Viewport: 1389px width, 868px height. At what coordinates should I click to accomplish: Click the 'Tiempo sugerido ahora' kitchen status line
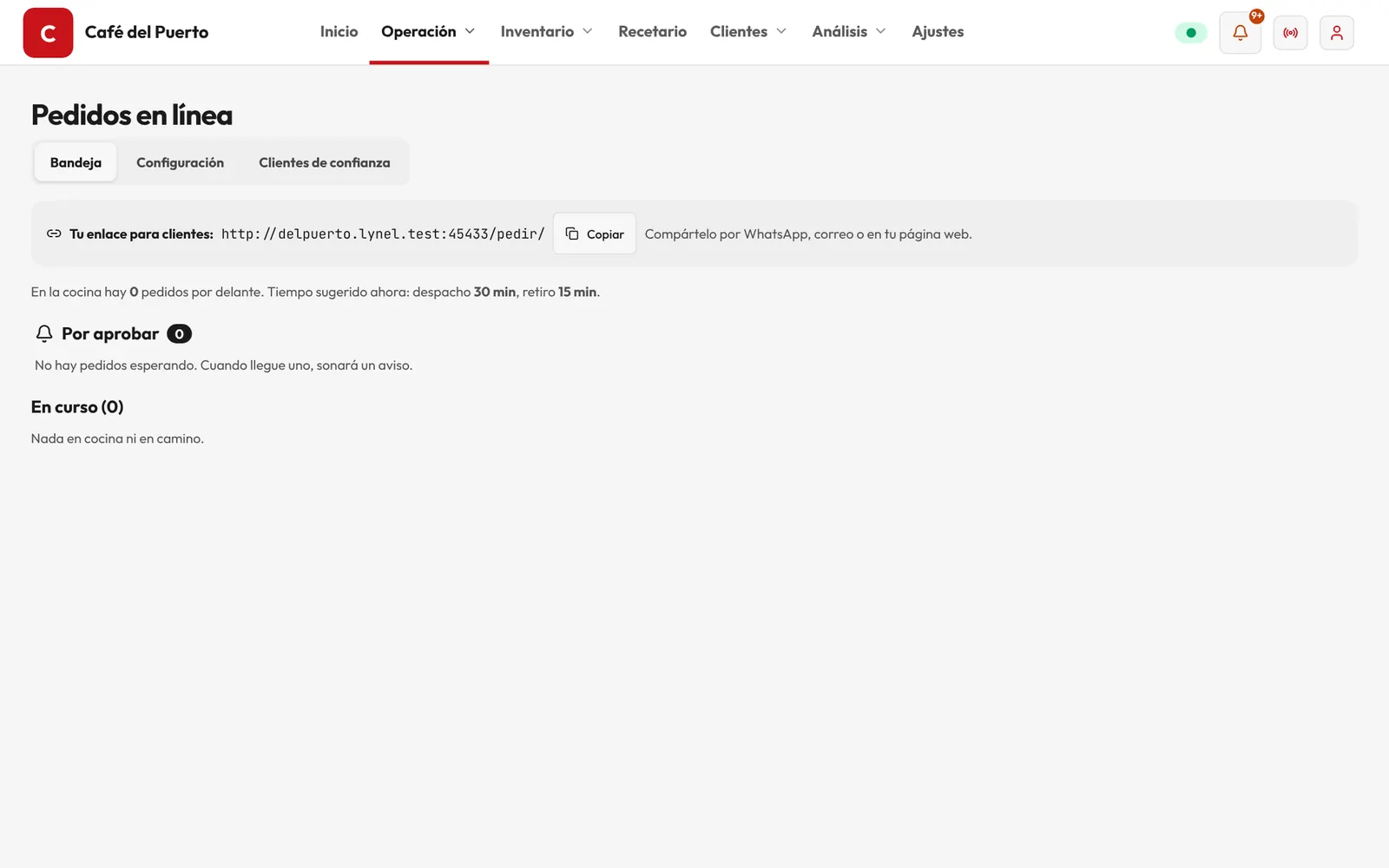click(315, 292)
